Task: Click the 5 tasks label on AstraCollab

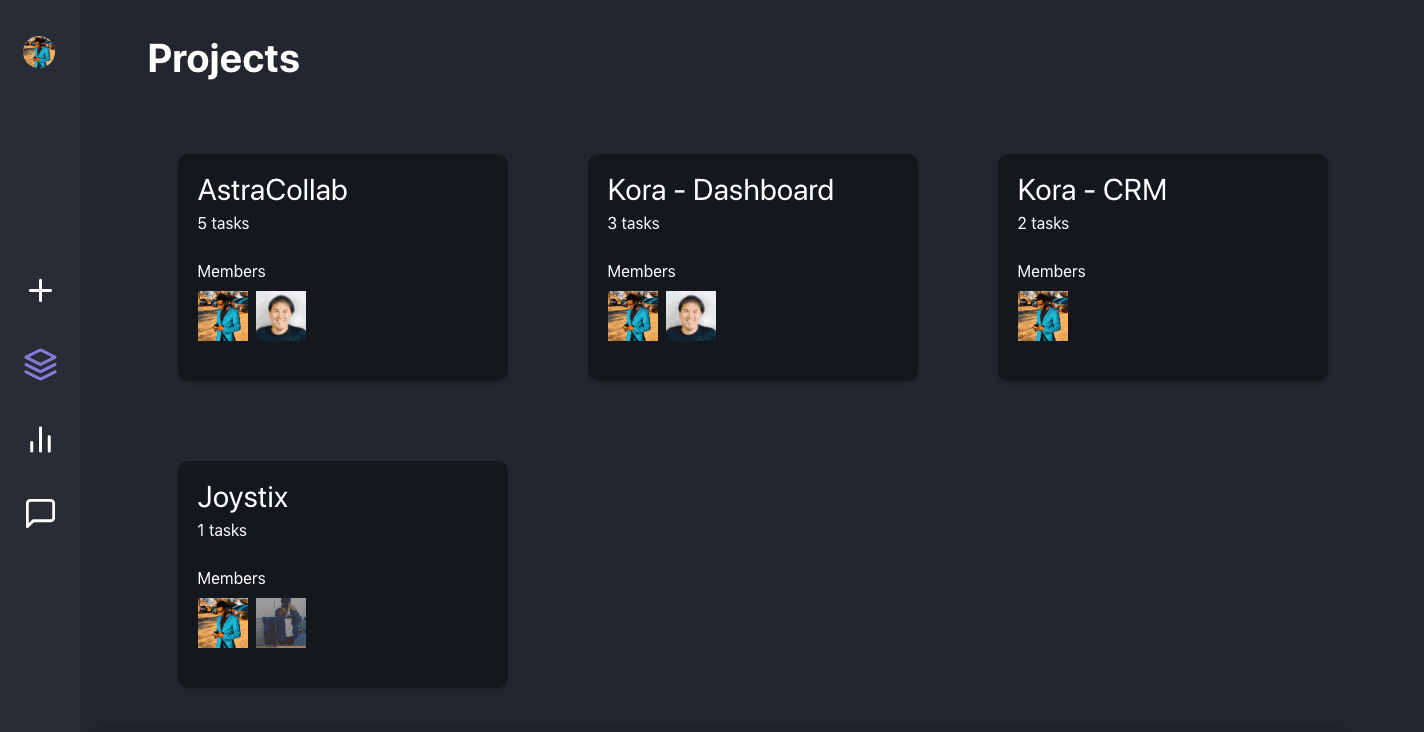Action: pos(222,223)
